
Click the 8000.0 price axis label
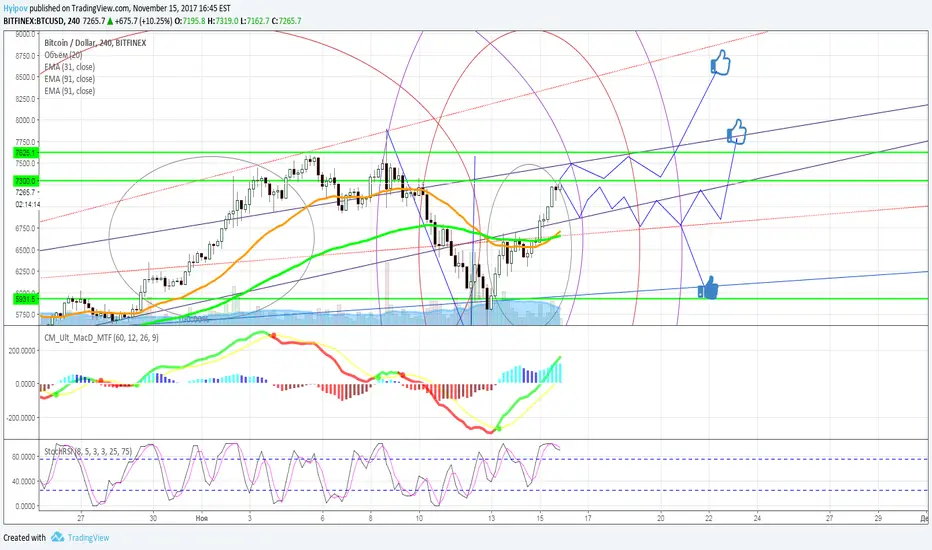pos(26,120)
